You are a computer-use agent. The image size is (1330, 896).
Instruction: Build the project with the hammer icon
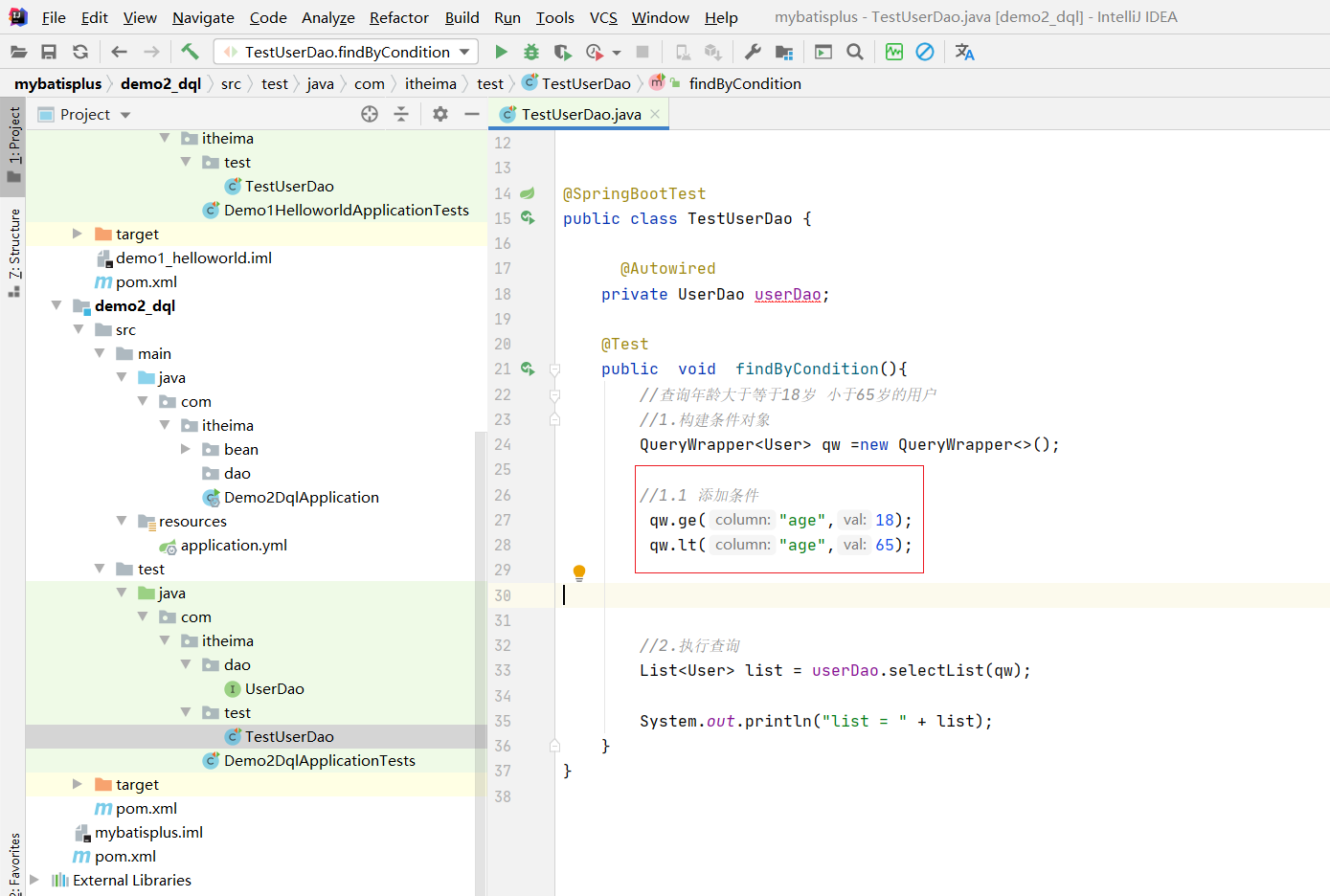(190, 52)
